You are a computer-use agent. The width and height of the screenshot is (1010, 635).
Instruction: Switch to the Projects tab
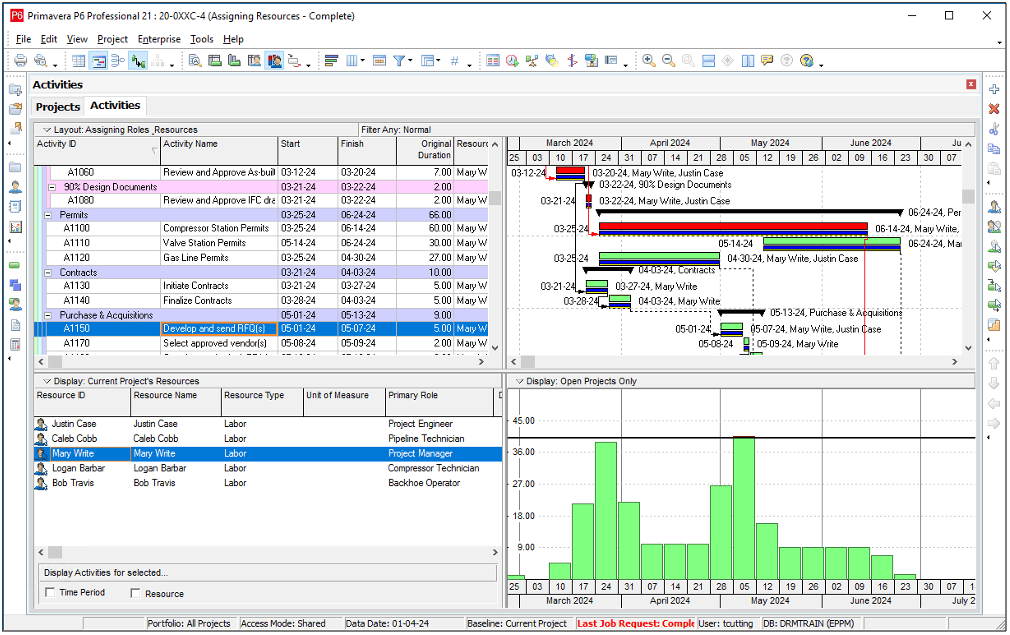pos(58,107)
